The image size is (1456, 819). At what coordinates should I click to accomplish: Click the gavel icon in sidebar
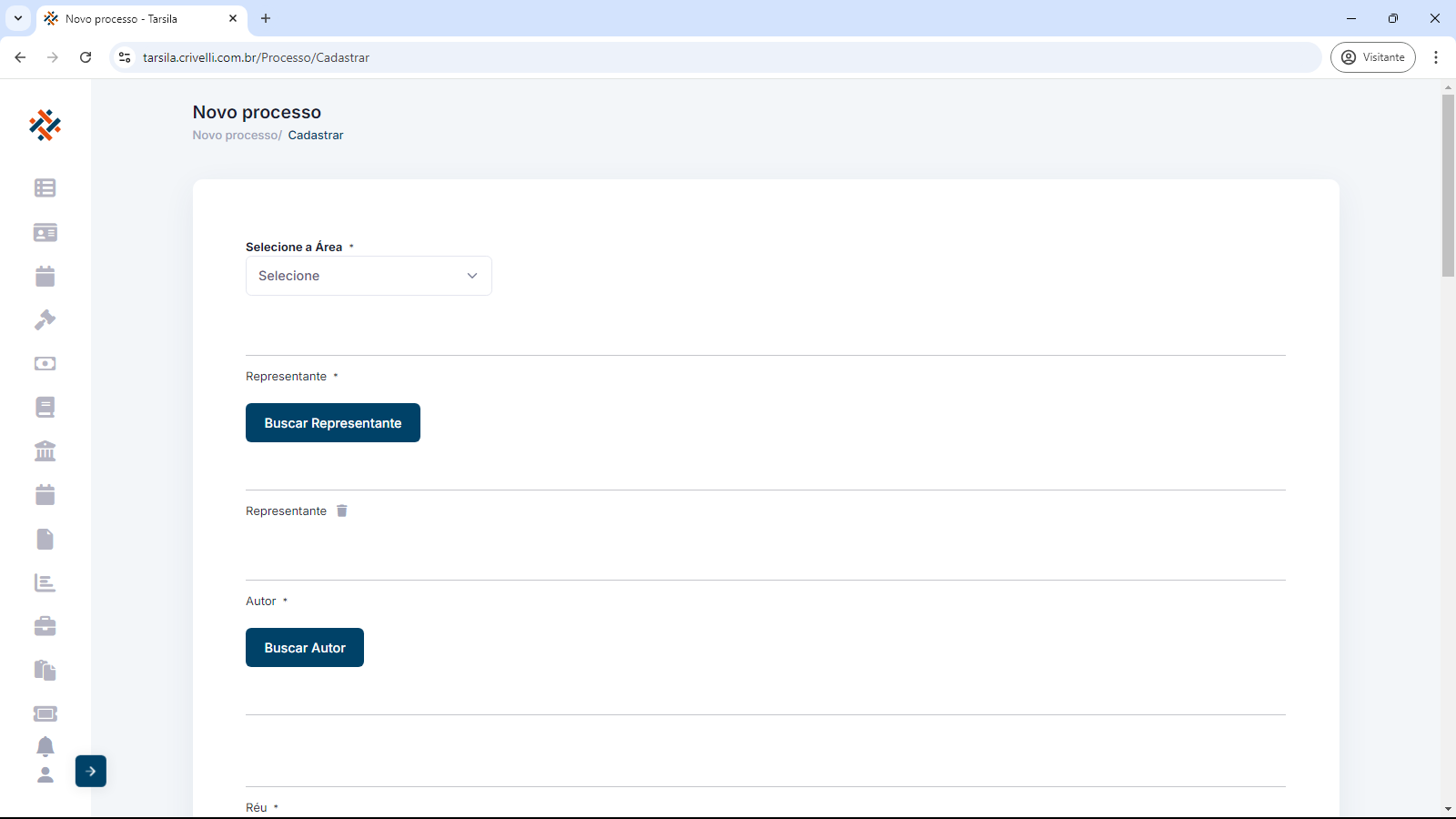click(45, 320)
